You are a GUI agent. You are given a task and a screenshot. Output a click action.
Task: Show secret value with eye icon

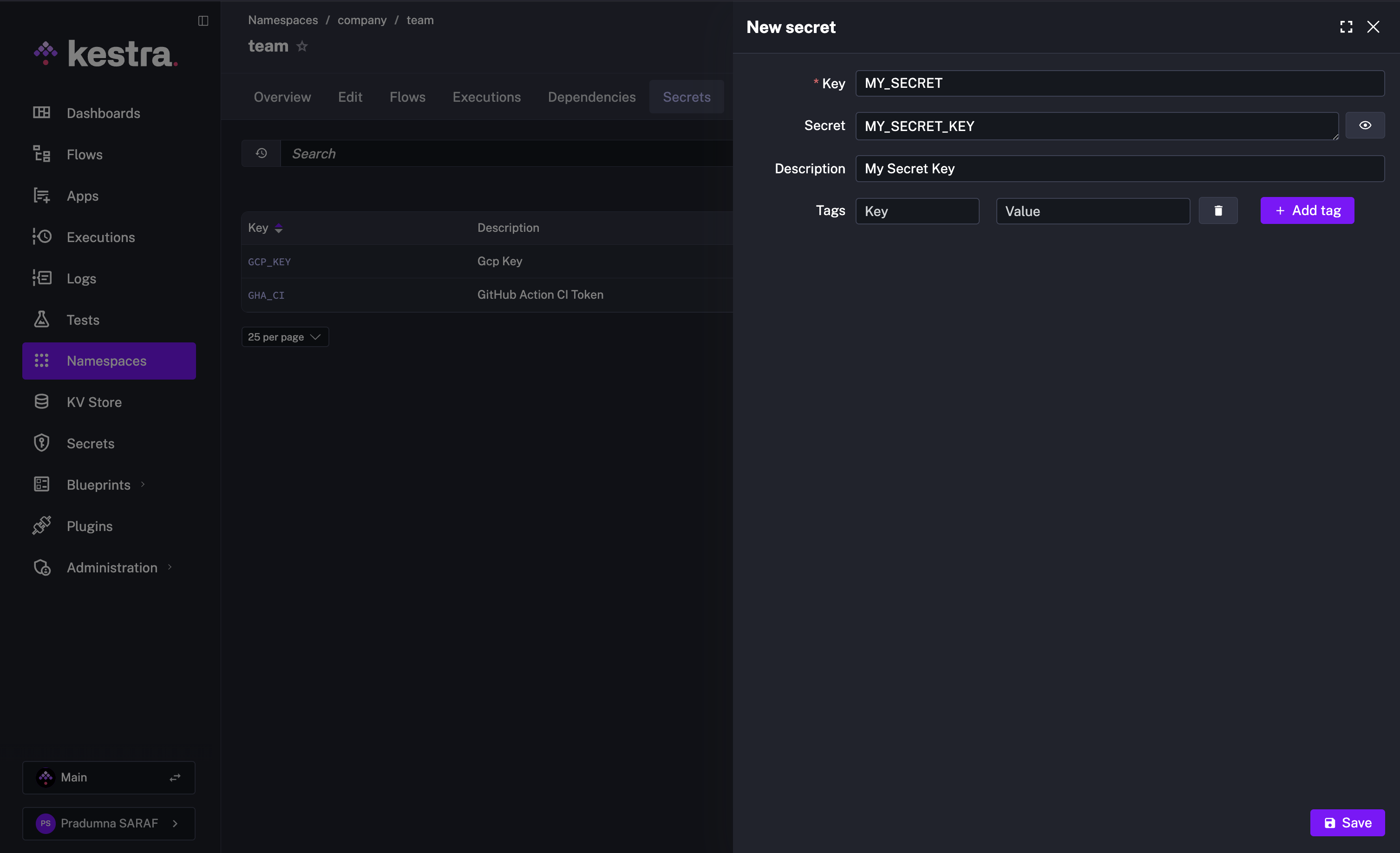[1365, 125]
